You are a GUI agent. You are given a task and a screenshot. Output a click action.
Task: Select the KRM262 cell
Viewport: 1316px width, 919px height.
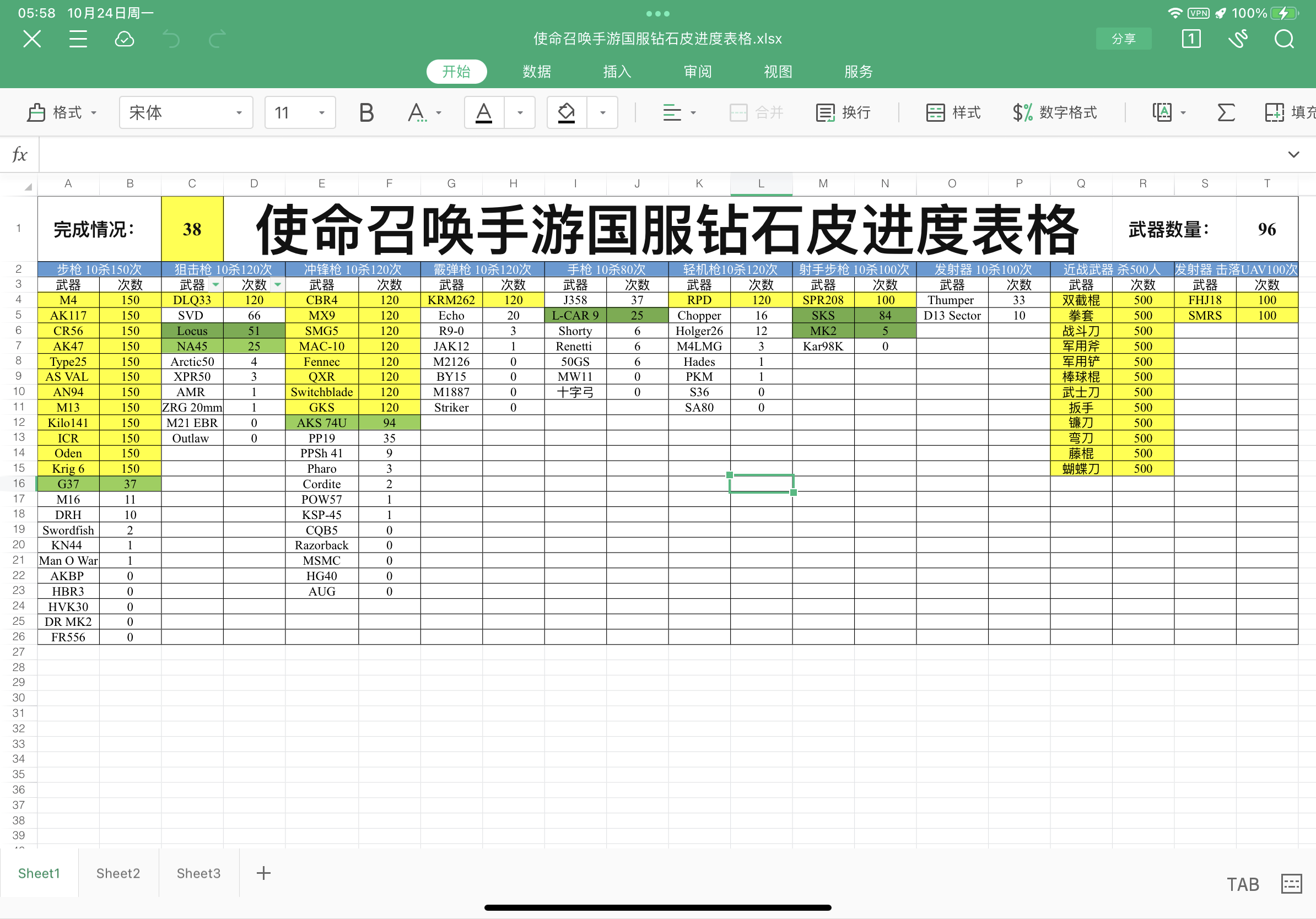click(451, 300)
